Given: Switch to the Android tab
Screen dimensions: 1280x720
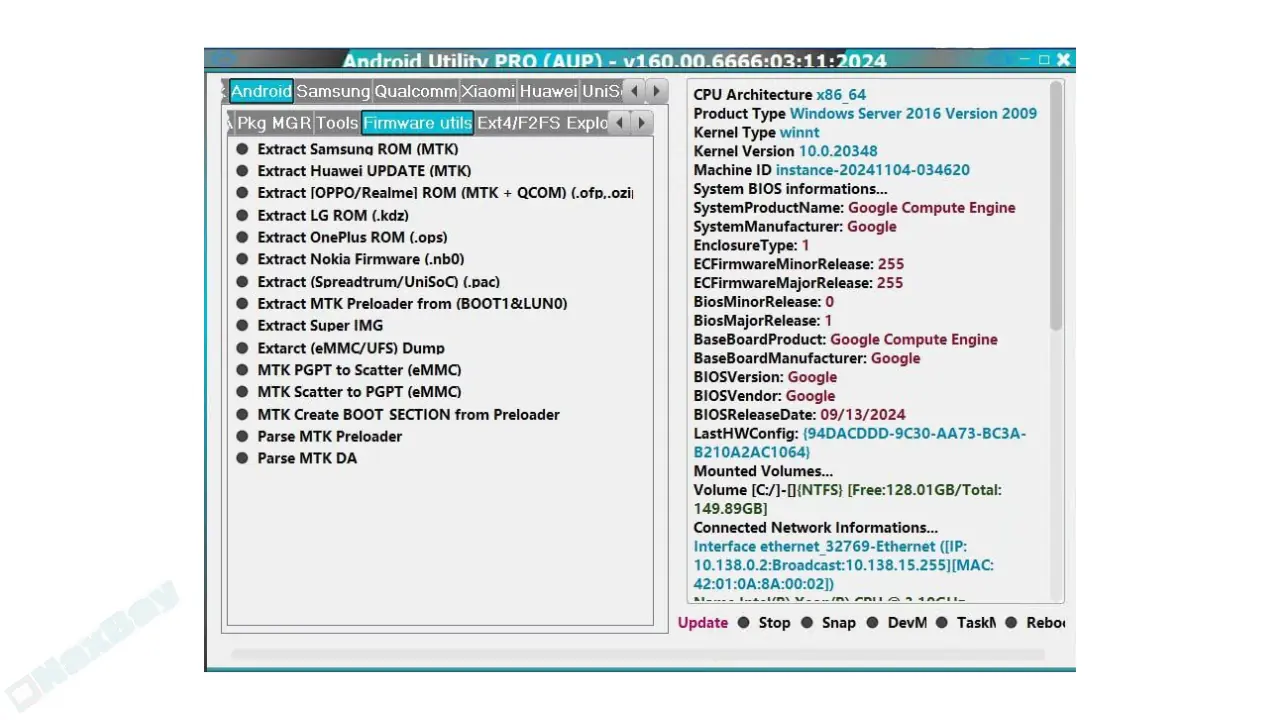Looking at the screenshot, I should click(x=261, y=91).
